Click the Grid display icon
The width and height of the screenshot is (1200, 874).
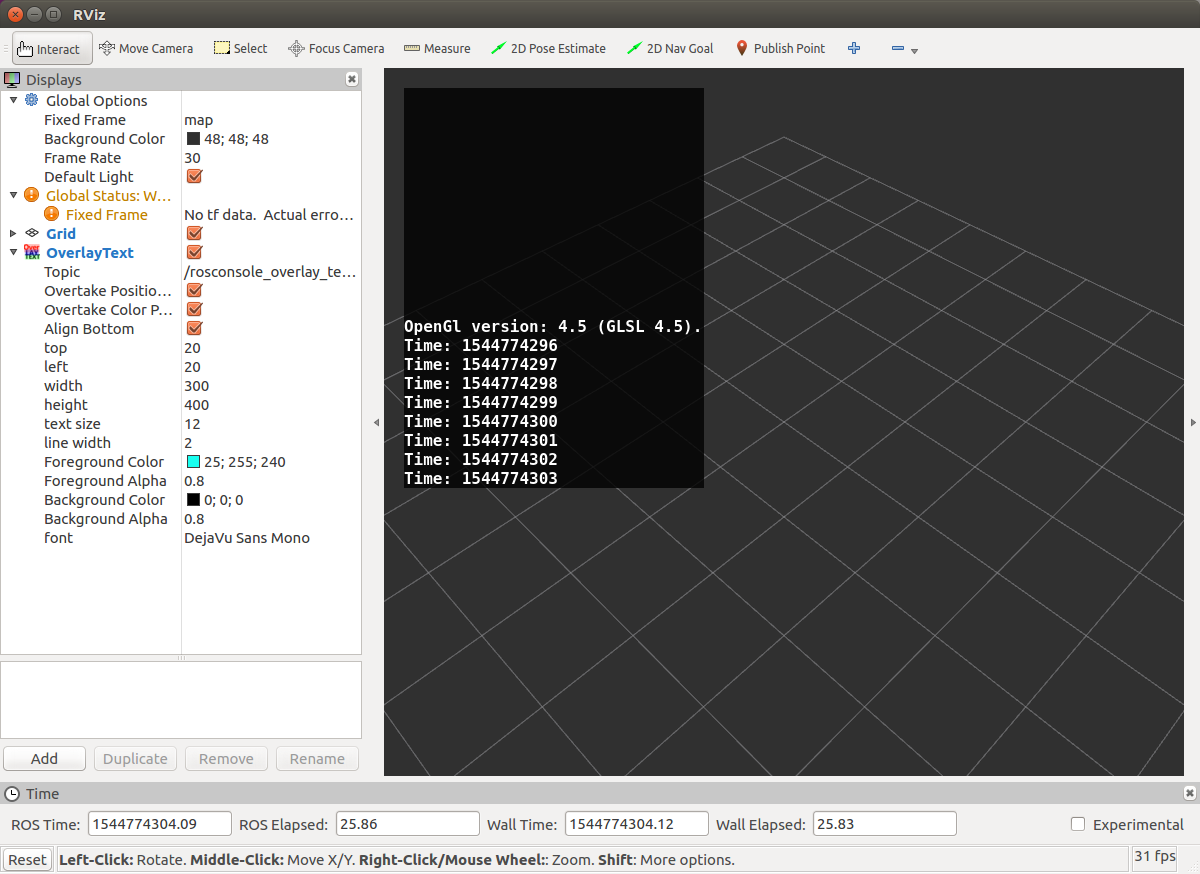click(x=32, y=233)
